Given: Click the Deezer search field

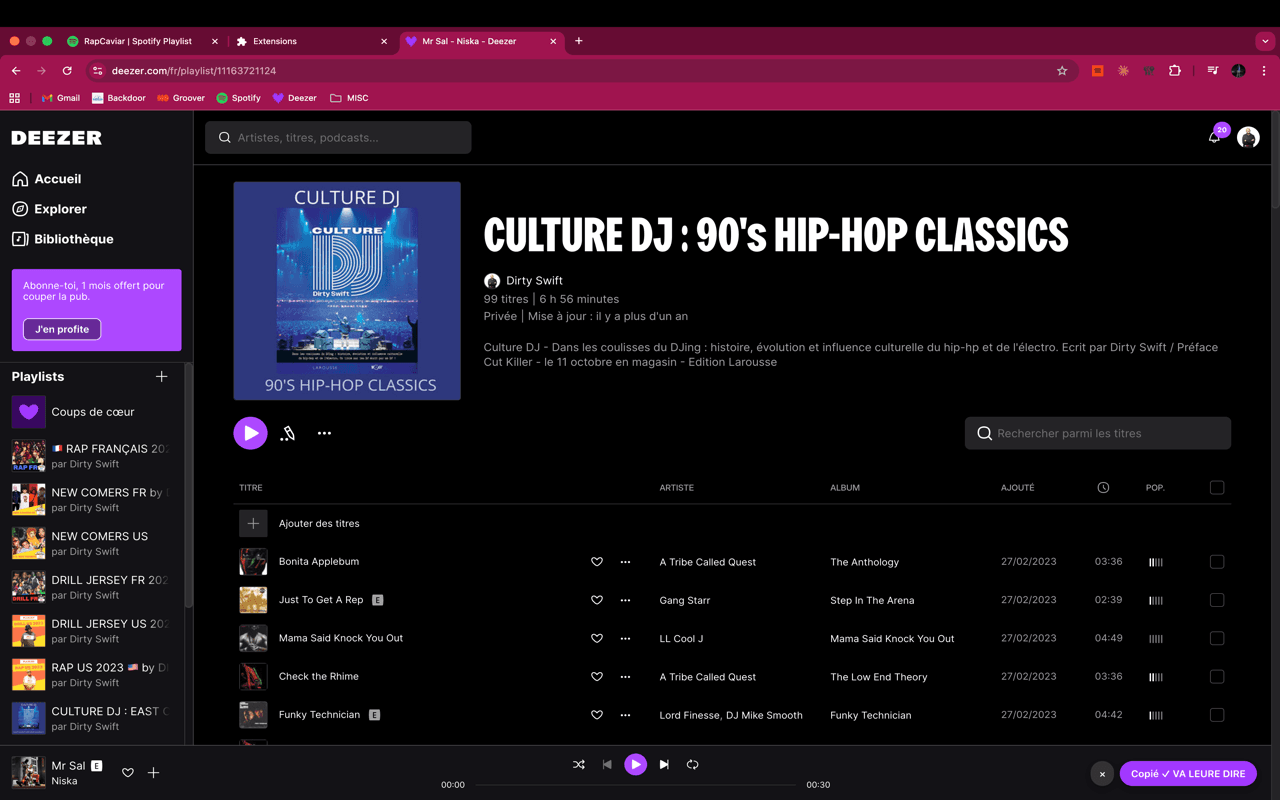Looking at the screenshot, I should [x=338, y=138].
